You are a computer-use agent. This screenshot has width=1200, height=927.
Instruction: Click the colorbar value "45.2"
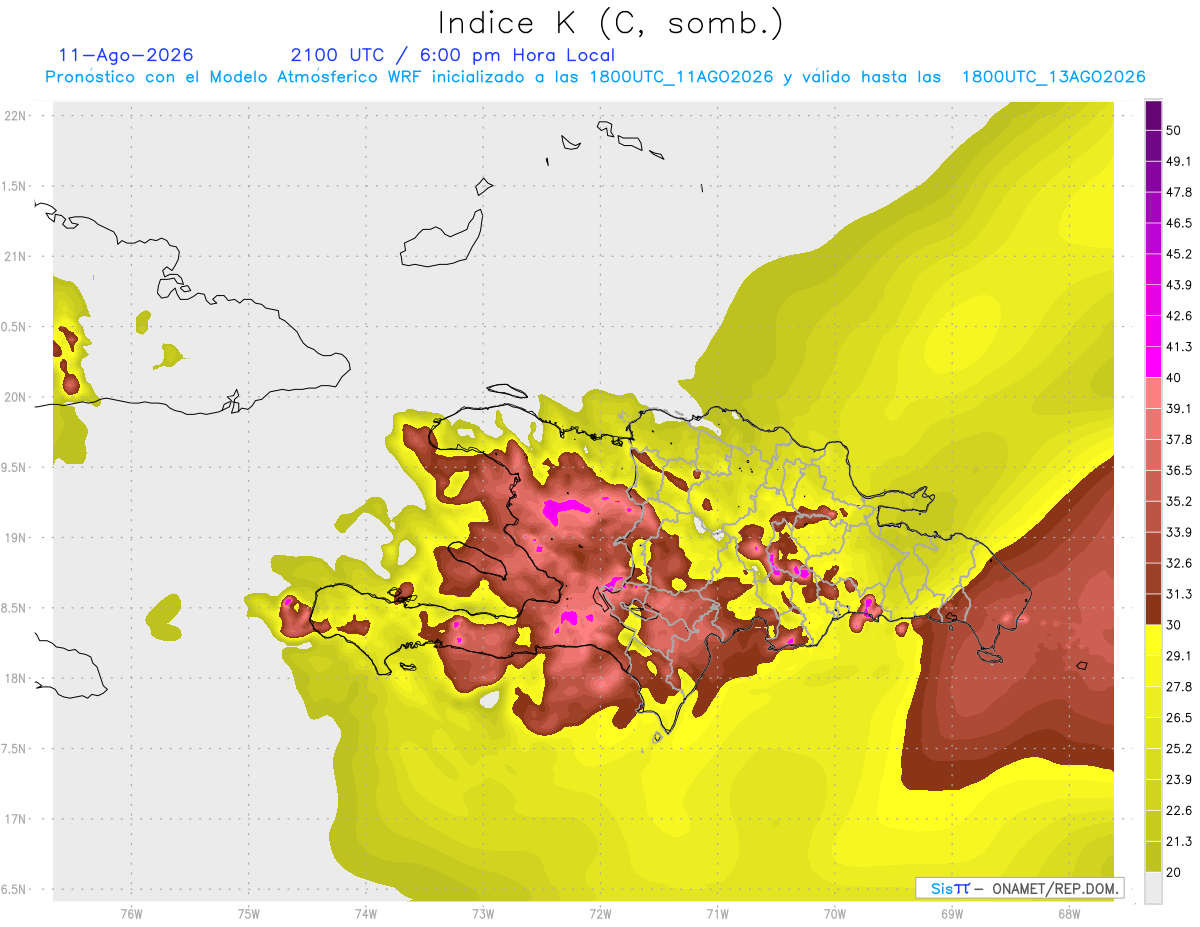(1178, 254)
